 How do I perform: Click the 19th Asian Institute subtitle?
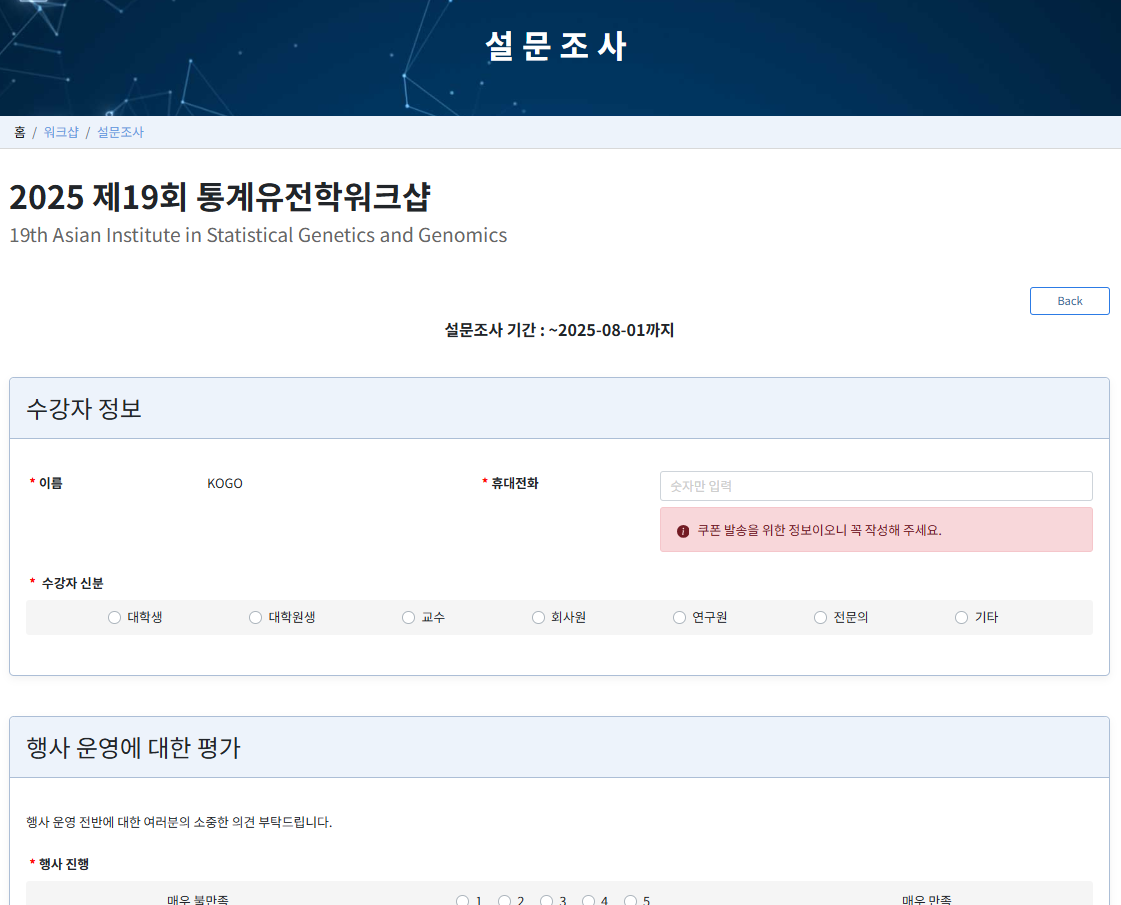pyautogui.click(x=258, y=235)
